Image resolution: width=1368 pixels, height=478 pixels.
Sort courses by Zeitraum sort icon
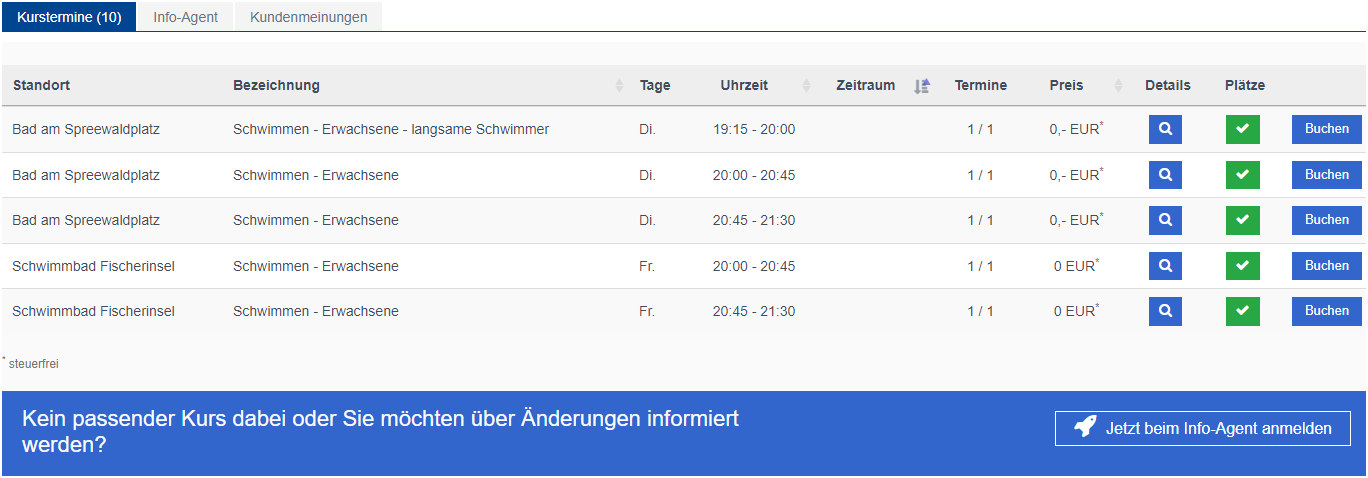pos(922,86)
